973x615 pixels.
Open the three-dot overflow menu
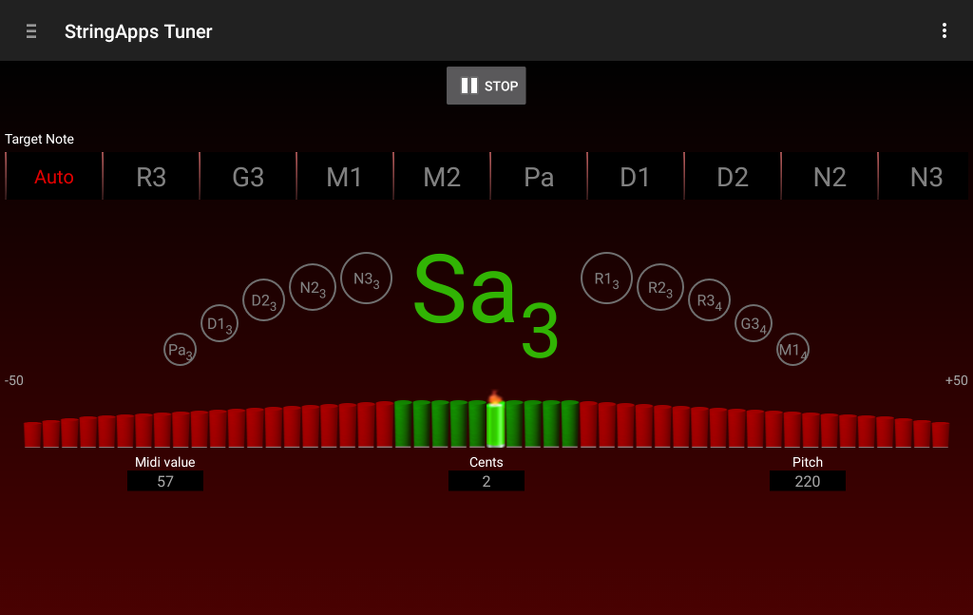point(943,31)
